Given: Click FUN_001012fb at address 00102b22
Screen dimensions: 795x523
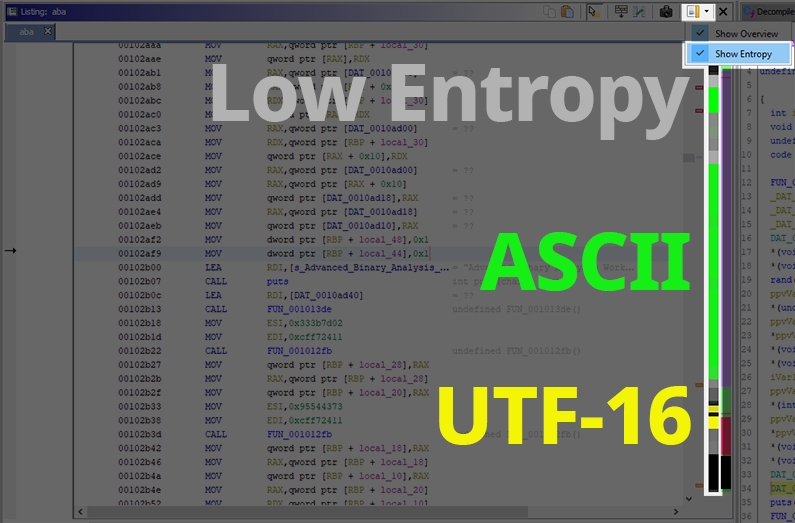Looking at the screenshot, I should pos(299,351).
